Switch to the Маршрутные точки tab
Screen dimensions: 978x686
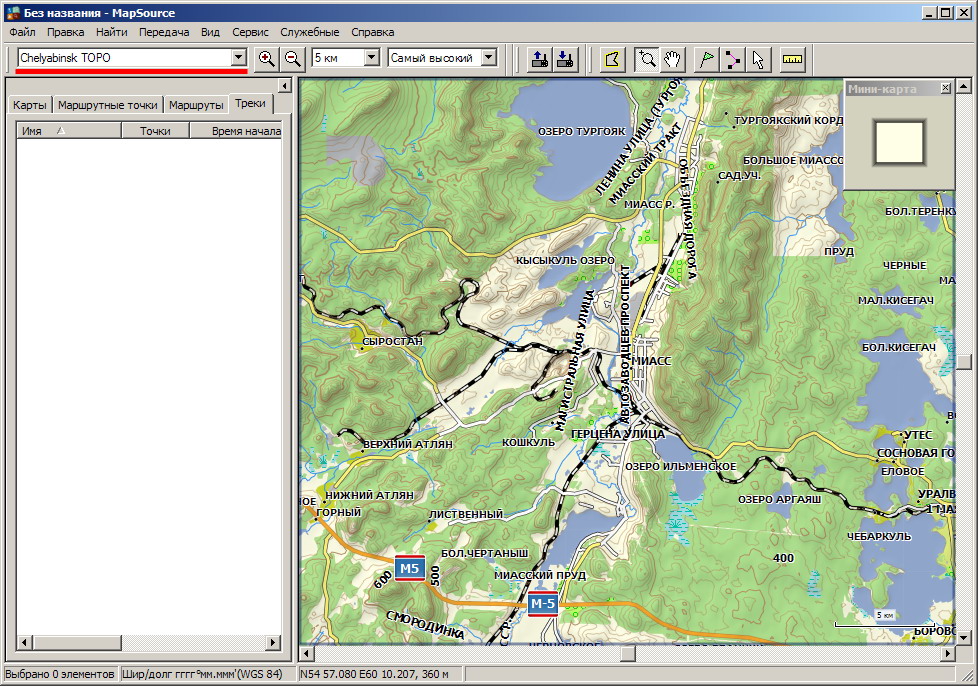[x=108, y=105]
